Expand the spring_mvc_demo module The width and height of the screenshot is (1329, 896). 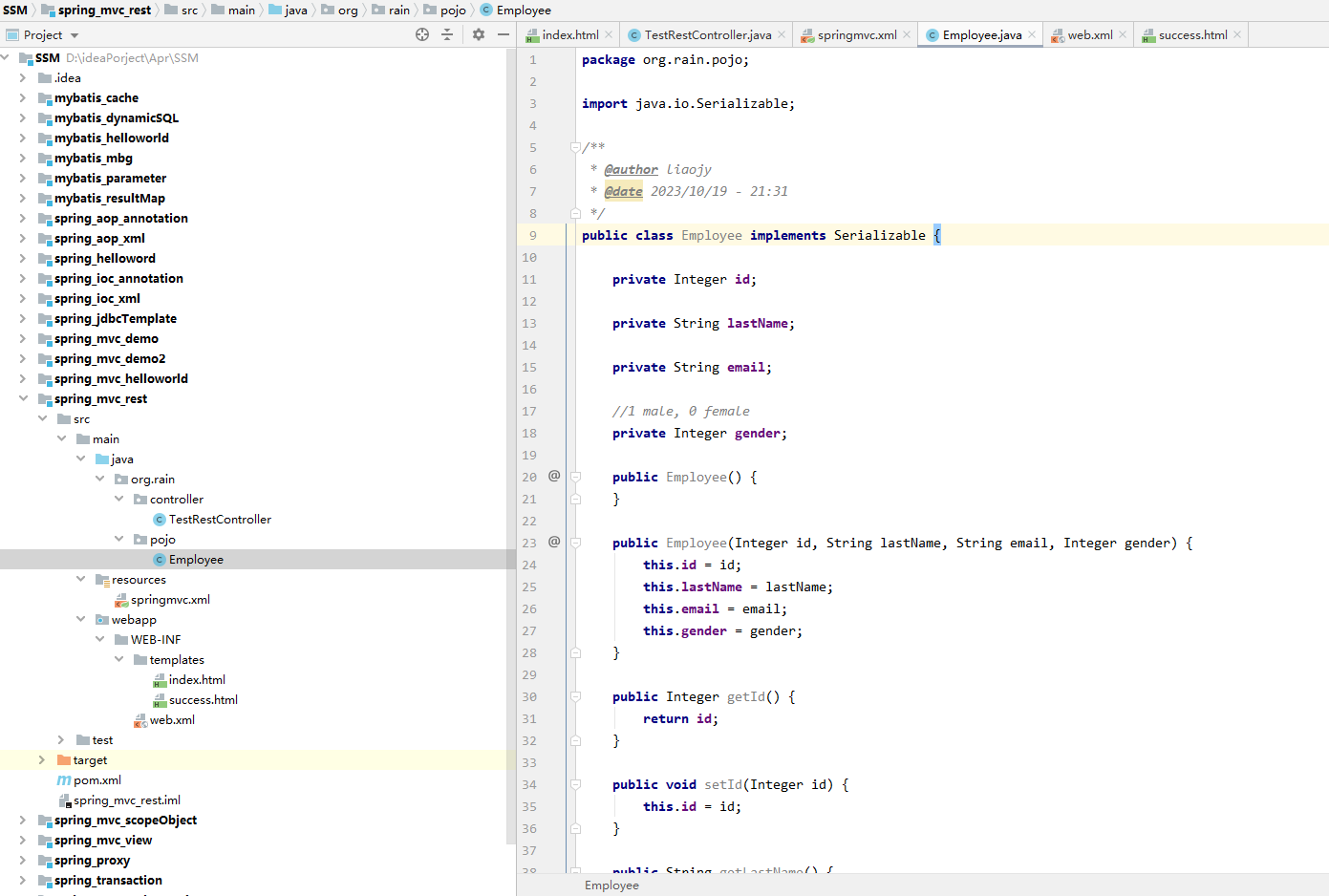tap(23, 339)
